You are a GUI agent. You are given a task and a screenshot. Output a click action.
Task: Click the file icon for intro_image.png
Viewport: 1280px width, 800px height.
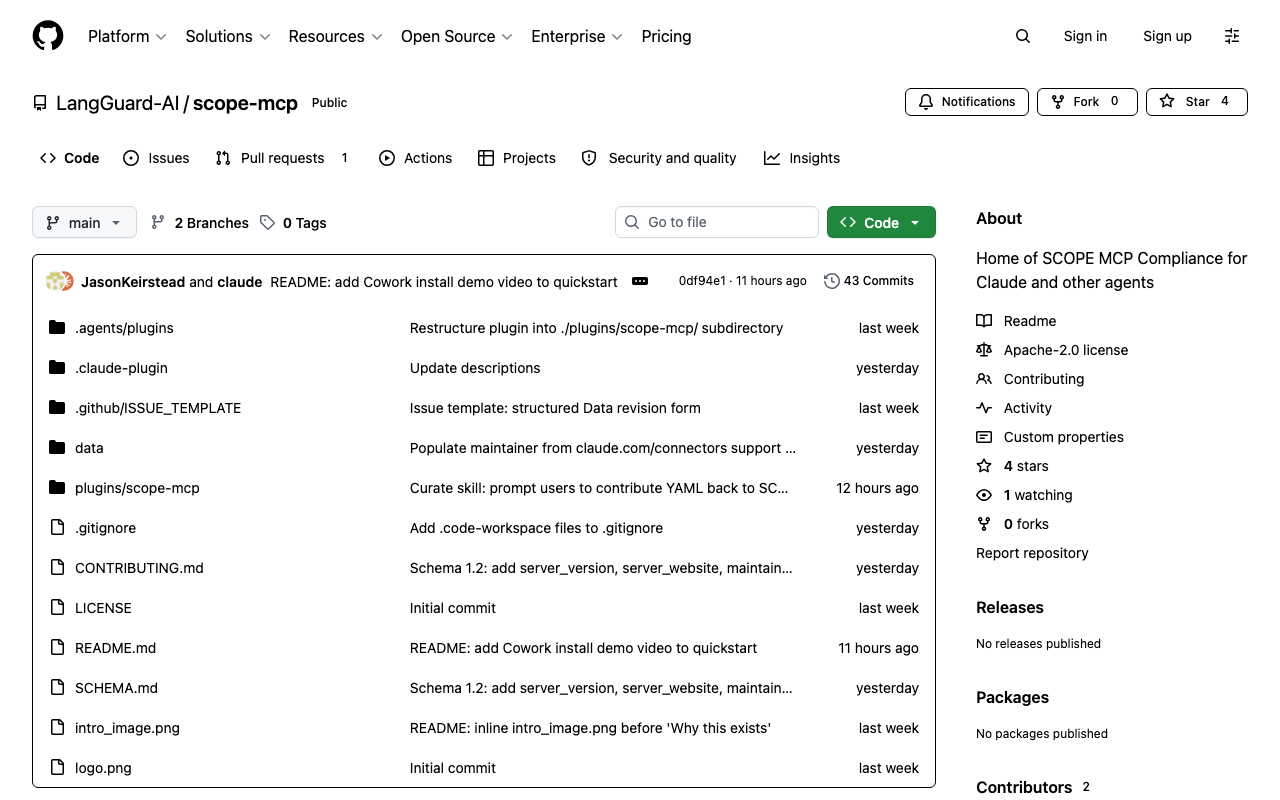point(57,728)
